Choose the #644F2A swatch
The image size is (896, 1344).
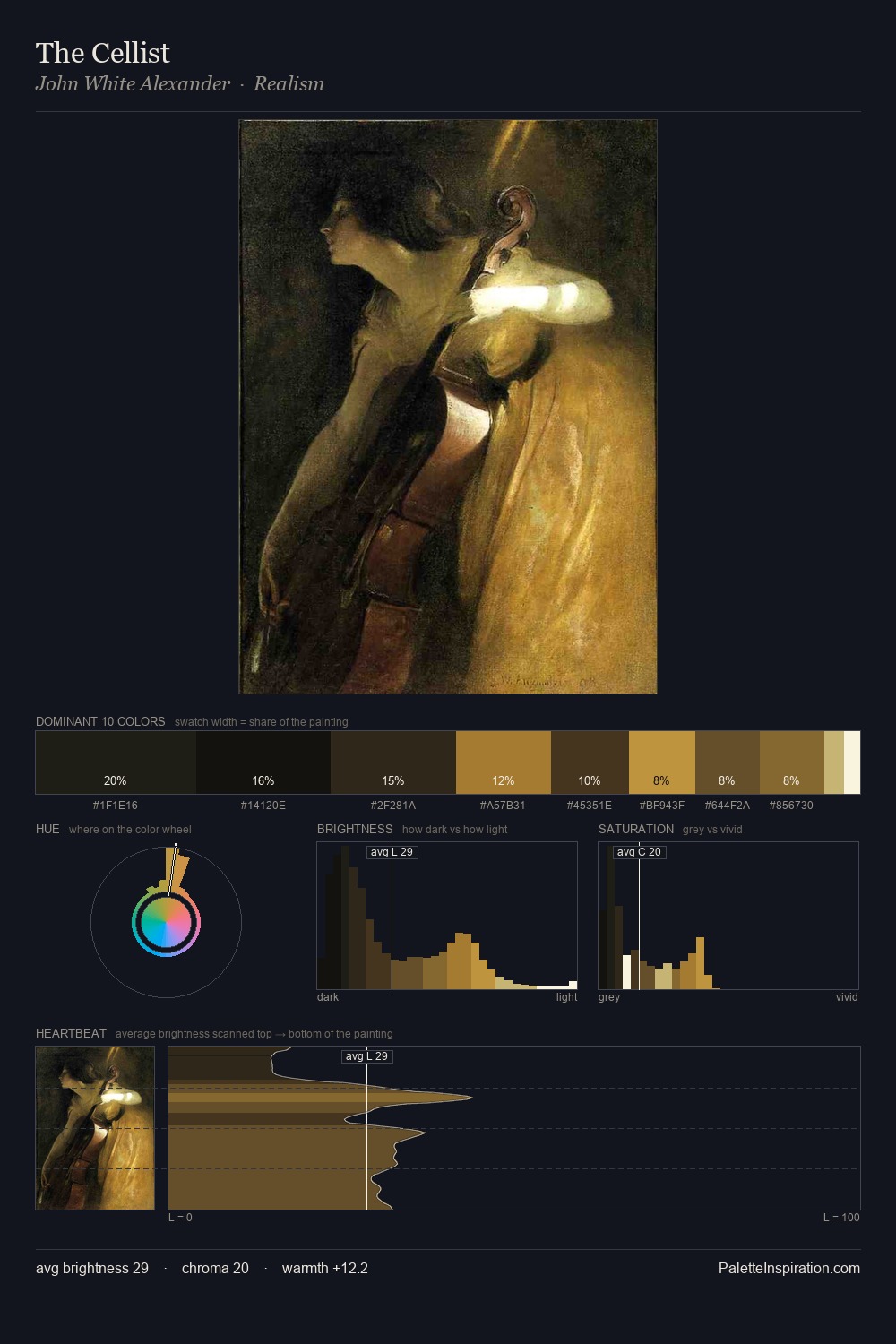[x=728, y=762]
